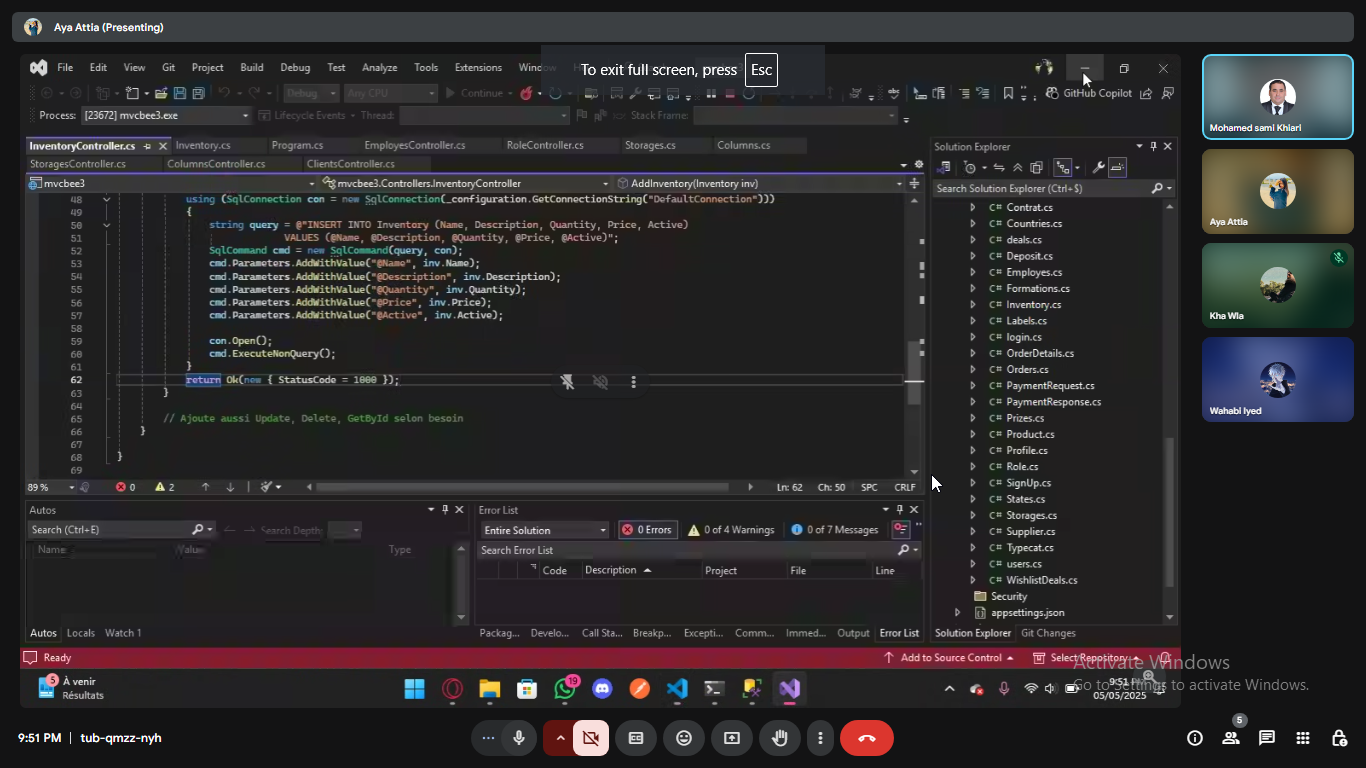Viewport: 1366px width, 768px height.
Task: Click the Switch Views icon in Solution Explorer
Action: click(943, 168)
